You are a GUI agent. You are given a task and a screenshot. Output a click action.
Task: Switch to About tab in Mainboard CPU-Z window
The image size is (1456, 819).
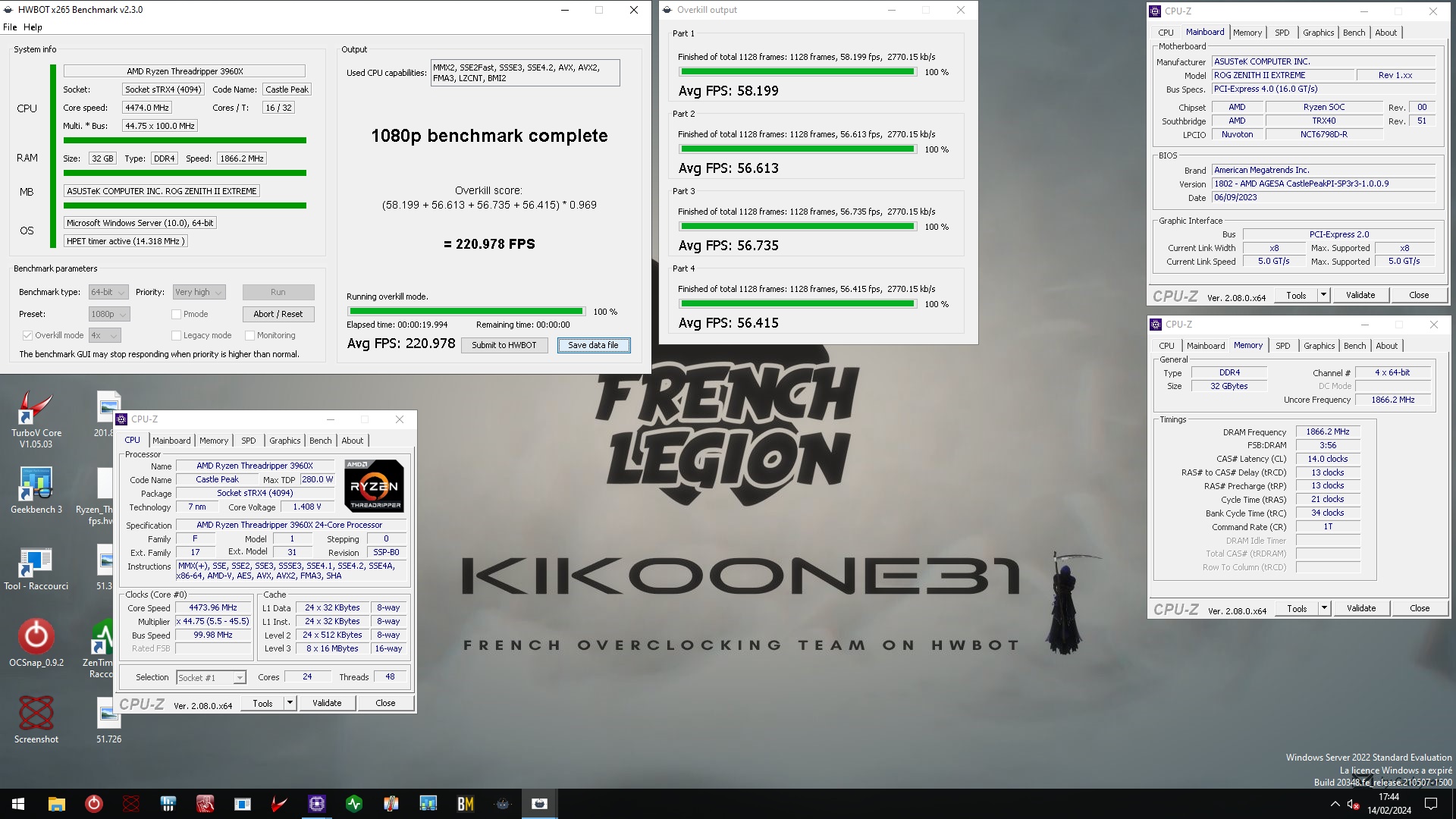1386,33
